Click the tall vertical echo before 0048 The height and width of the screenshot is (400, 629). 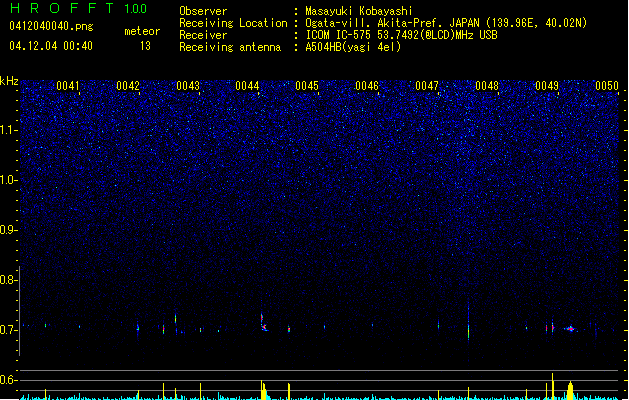pyautogui.click(x=468, y=321)
